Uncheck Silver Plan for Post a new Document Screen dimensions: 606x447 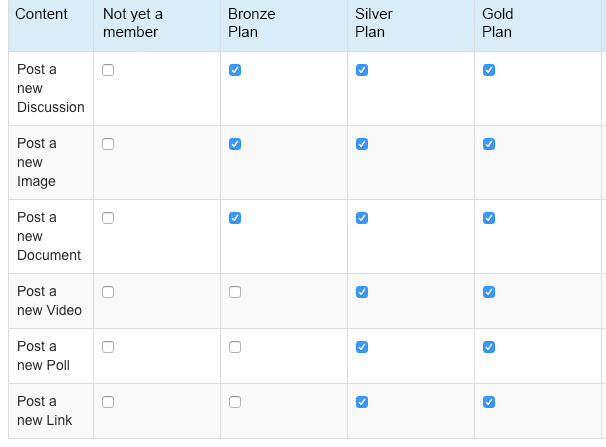coord(362,218)
